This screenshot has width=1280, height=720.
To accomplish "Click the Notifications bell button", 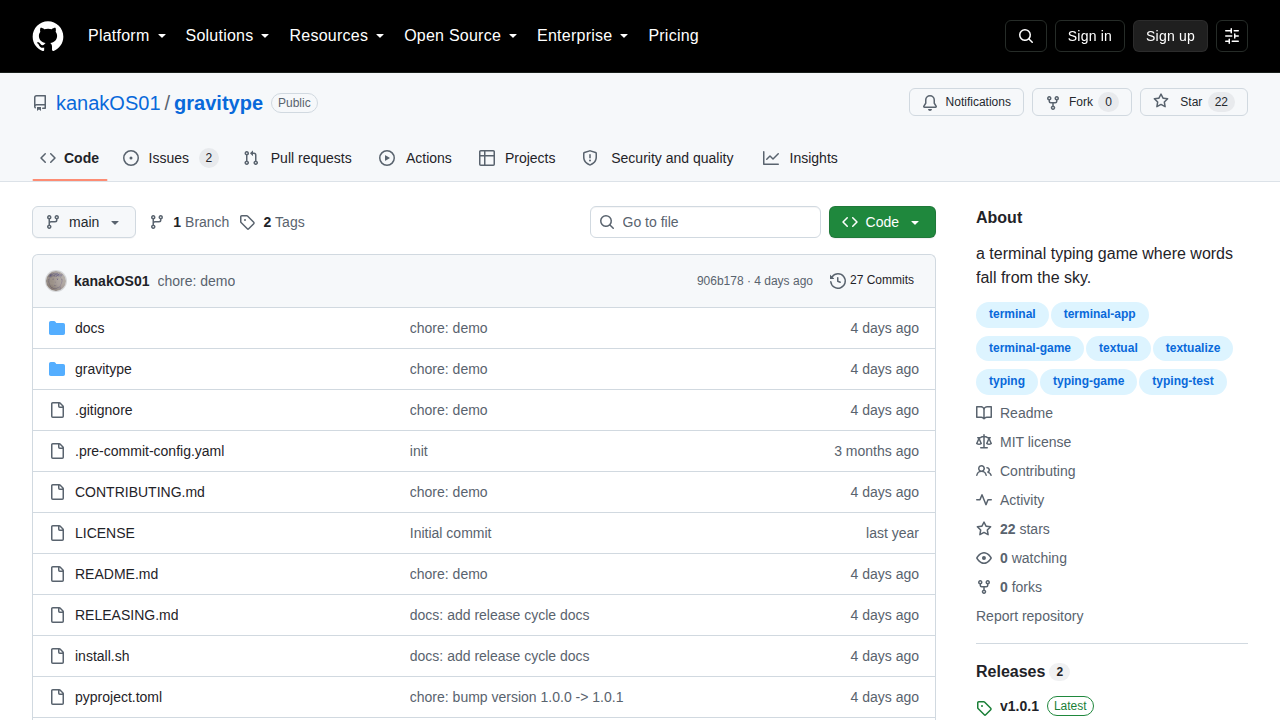I will coord(966,102).
